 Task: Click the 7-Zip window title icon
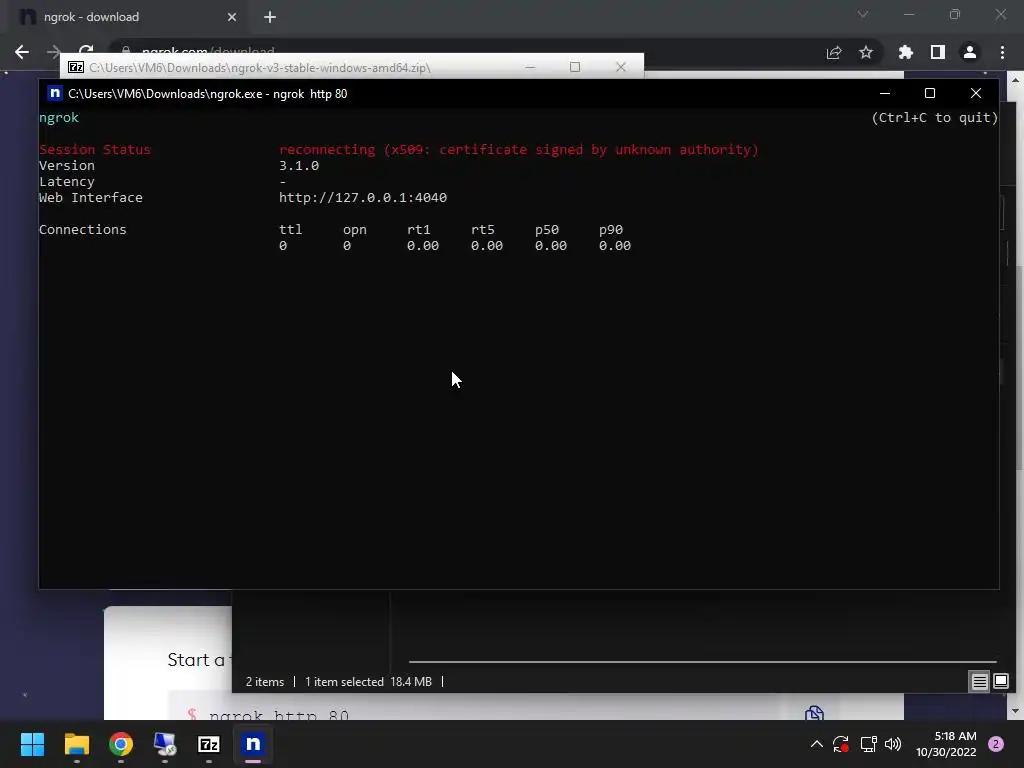point(76,67)
